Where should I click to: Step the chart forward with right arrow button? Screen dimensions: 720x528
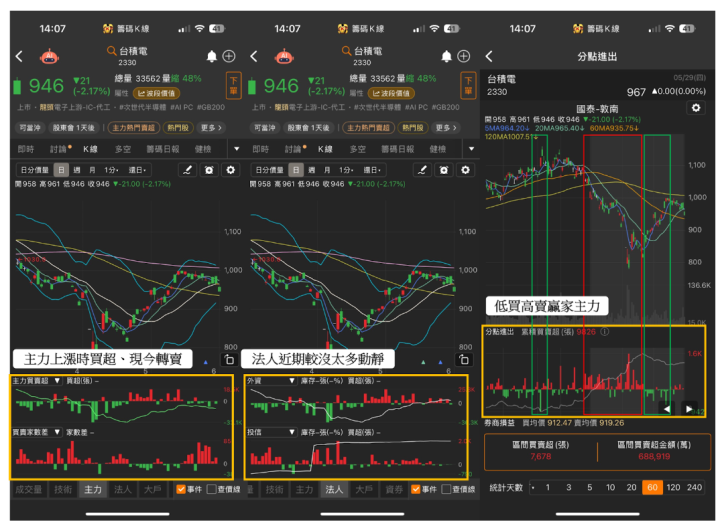(x=688, y=409)
